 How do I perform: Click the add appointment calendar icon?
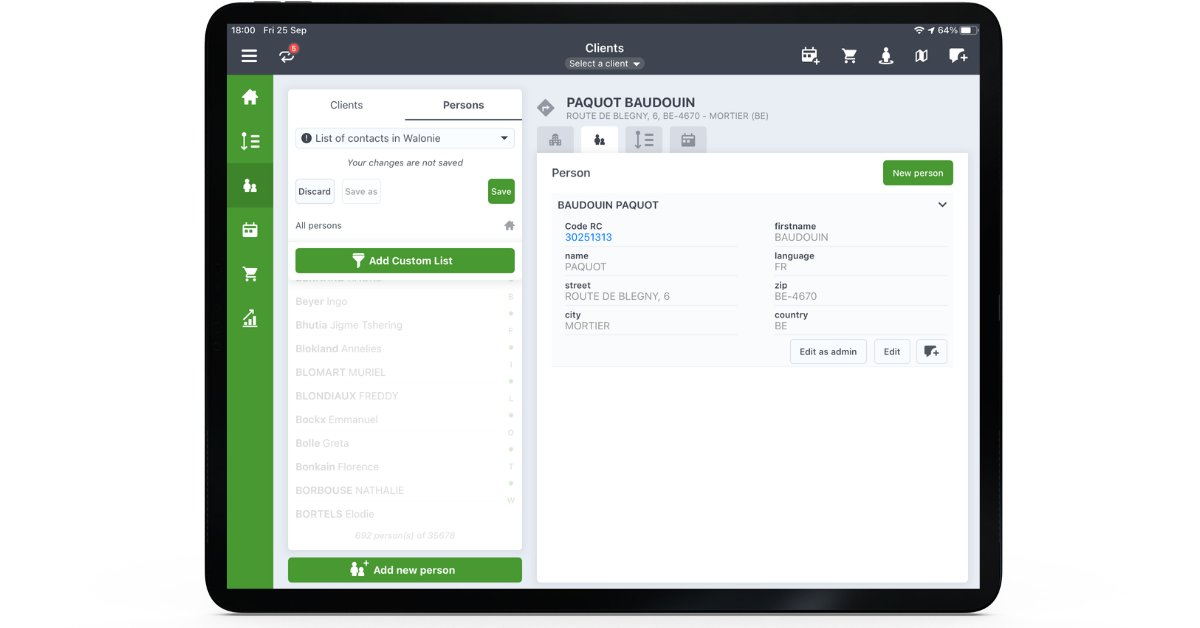click(x=810, y=56)
